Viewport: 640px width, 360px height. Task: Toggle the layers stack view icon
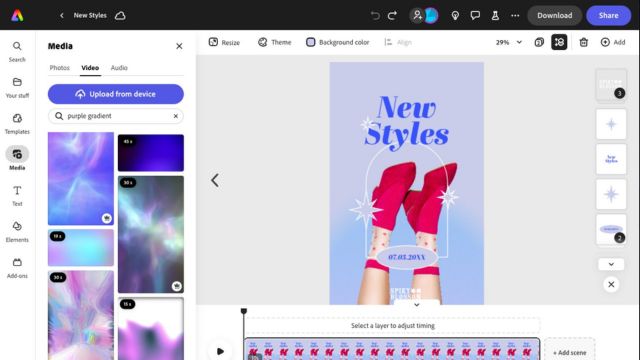coord(559,42)
